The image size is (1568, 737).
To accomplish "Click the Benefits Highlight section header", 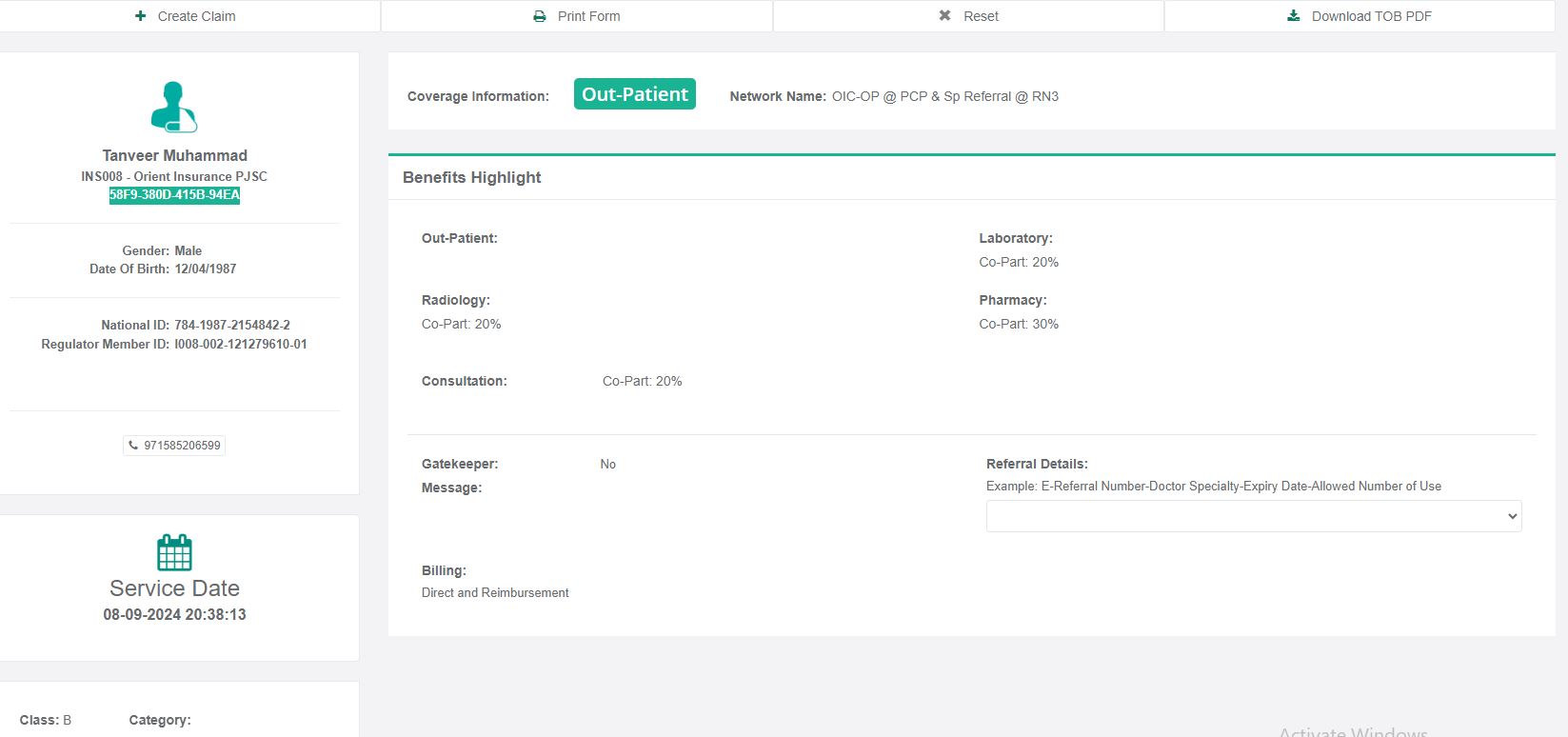I will pos(471,177).
